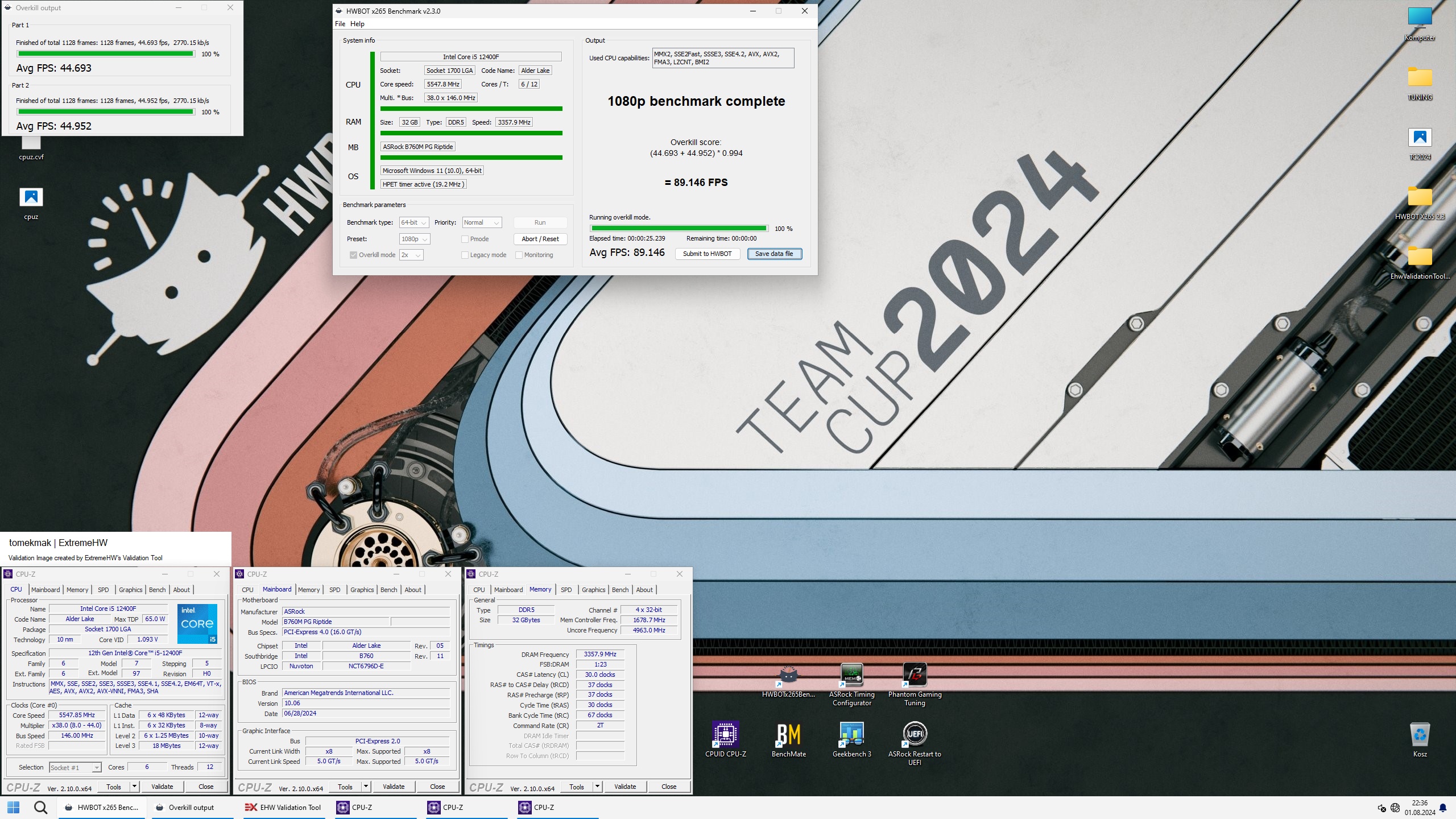
Task: Enable the Legacy mode checkbox
Action: 465,255
